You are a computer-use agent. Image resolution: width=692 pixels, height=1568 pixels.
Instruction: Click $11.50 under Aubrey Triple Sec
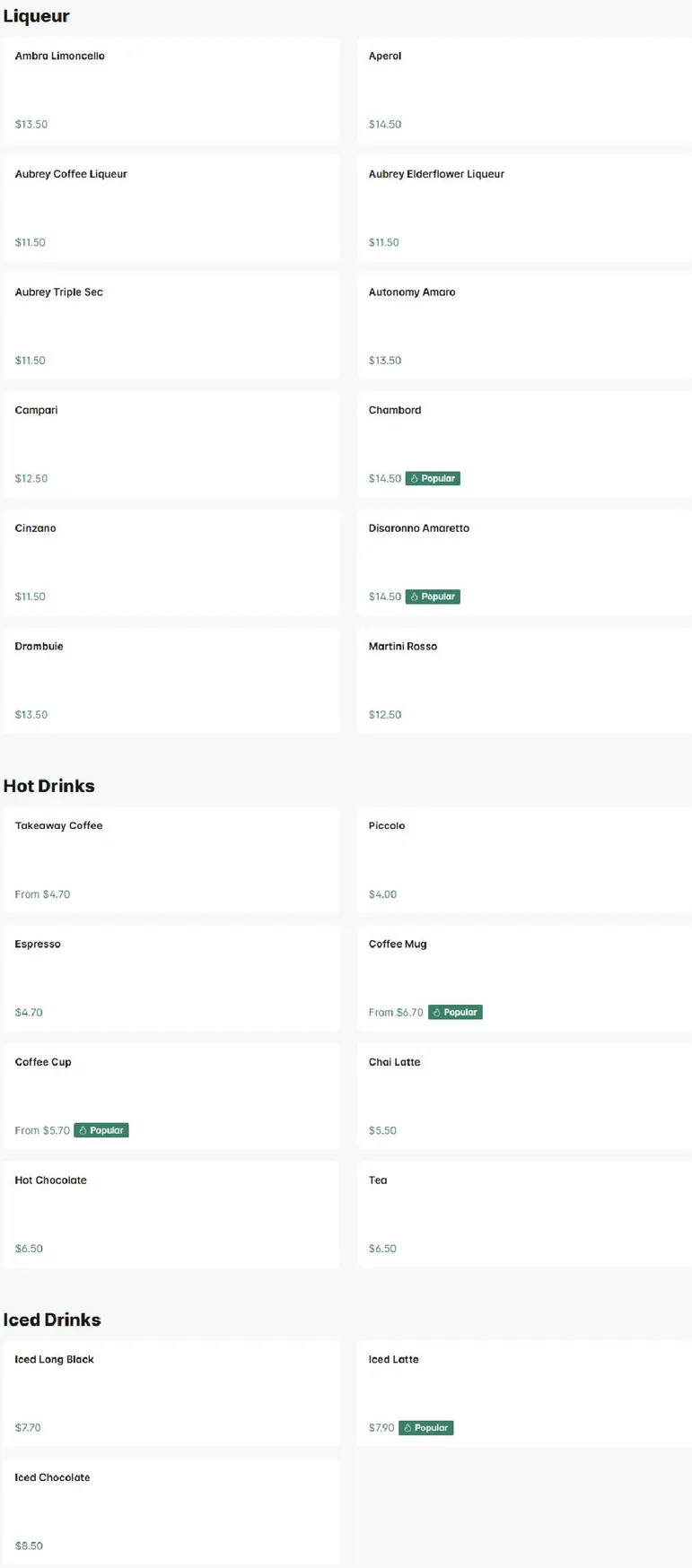coord(31,361)
